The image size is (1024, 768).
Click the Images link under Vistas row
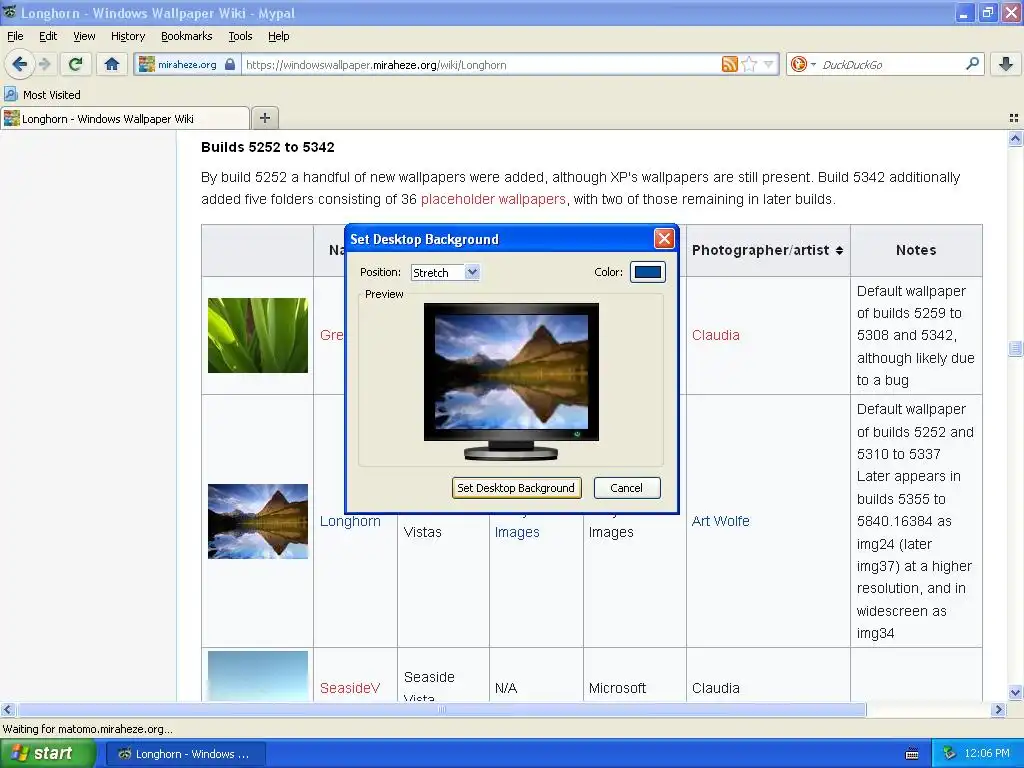pos(517,532)
